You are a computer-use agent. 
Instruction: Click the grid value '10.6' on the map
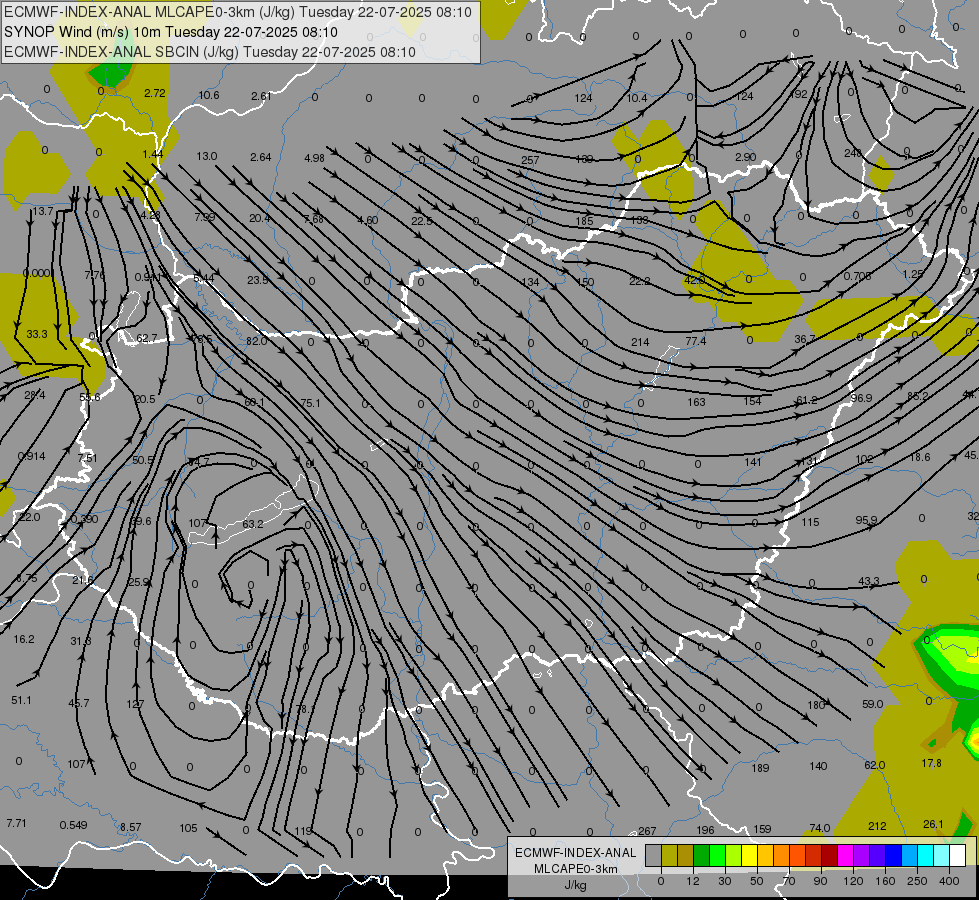(x=209, y=95)
